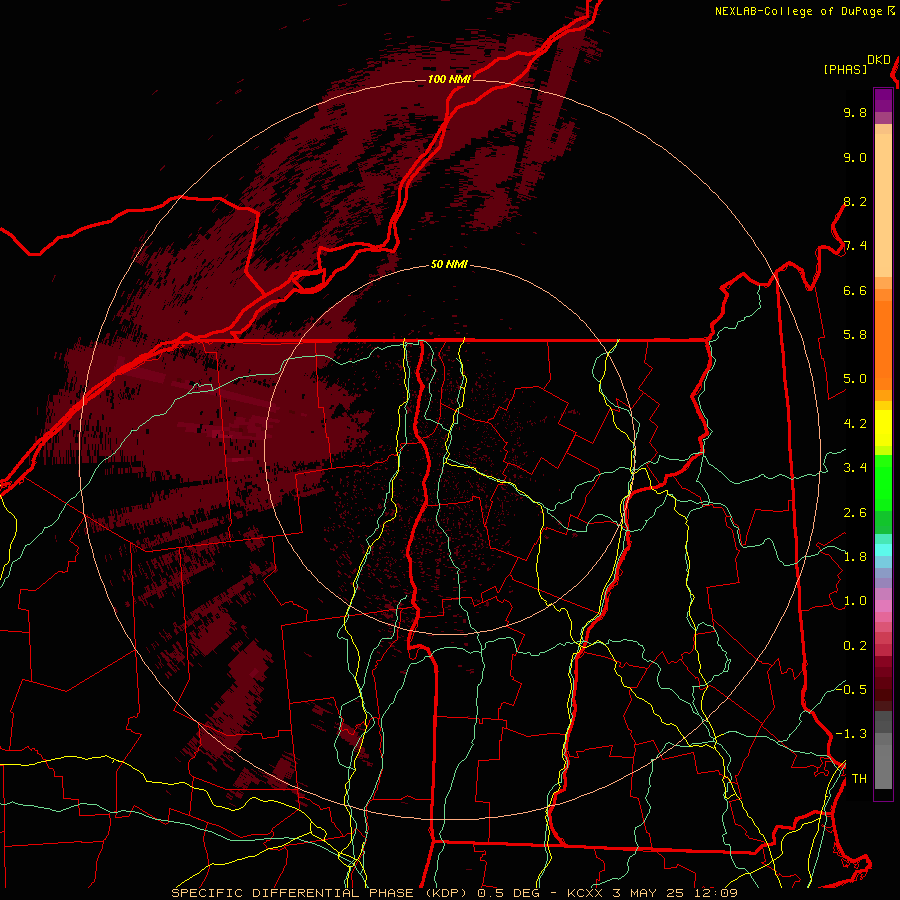This screenshot has width=900, height=900.
Task: Pick the cyan band in the legend
Action: [883, 550]
